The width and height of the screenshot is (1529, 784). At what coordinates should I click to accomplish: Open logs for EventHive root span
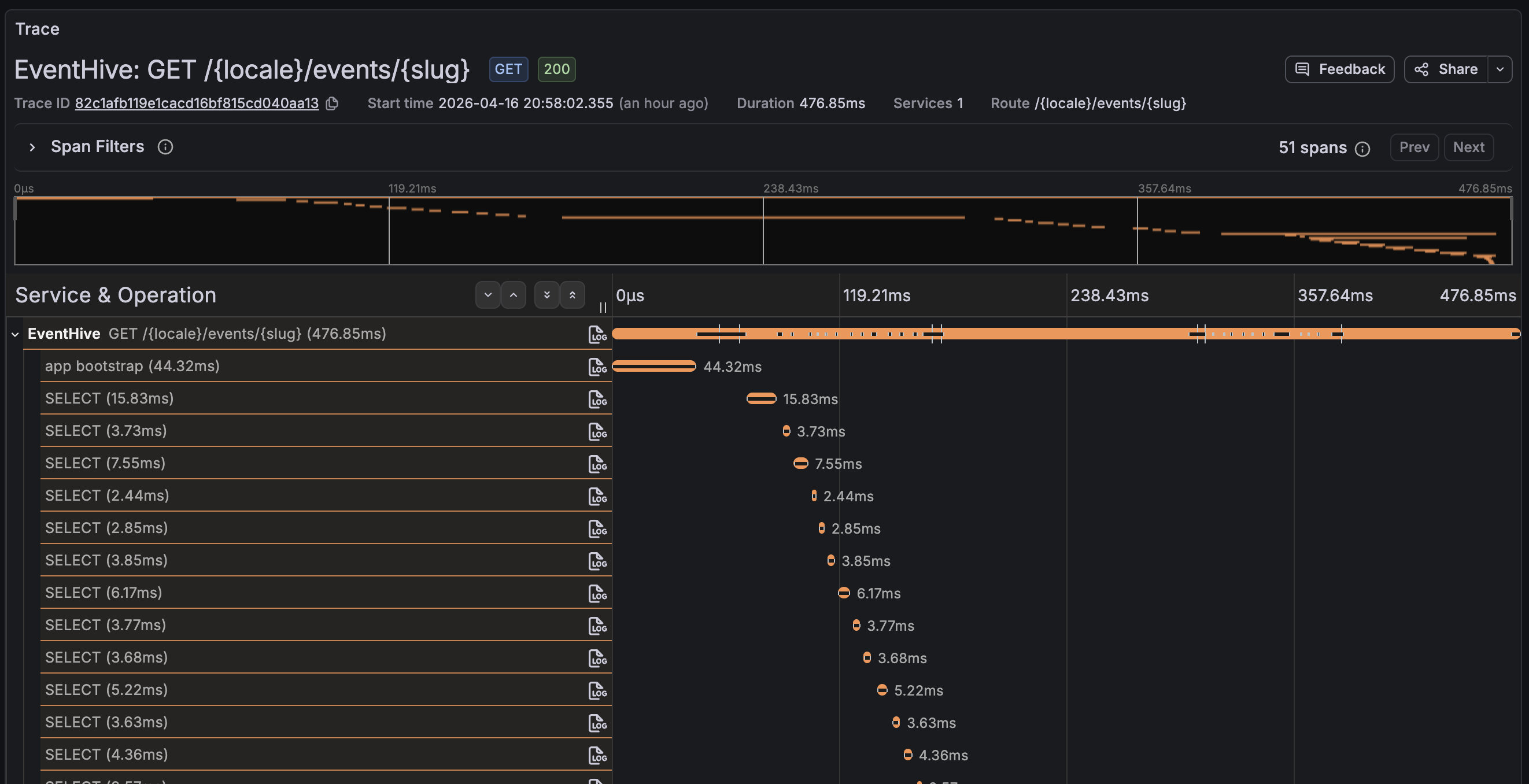tap(597, 334)
